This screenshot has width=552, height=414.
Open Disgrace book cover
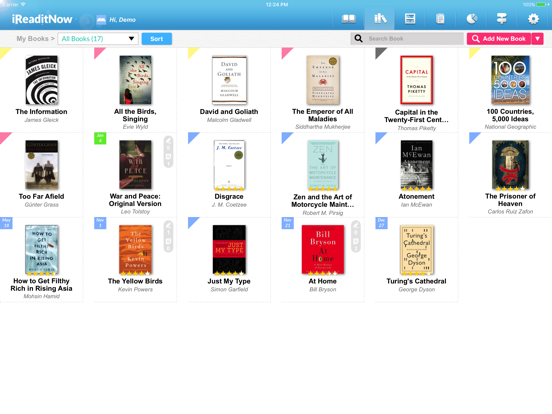(229, 165)
